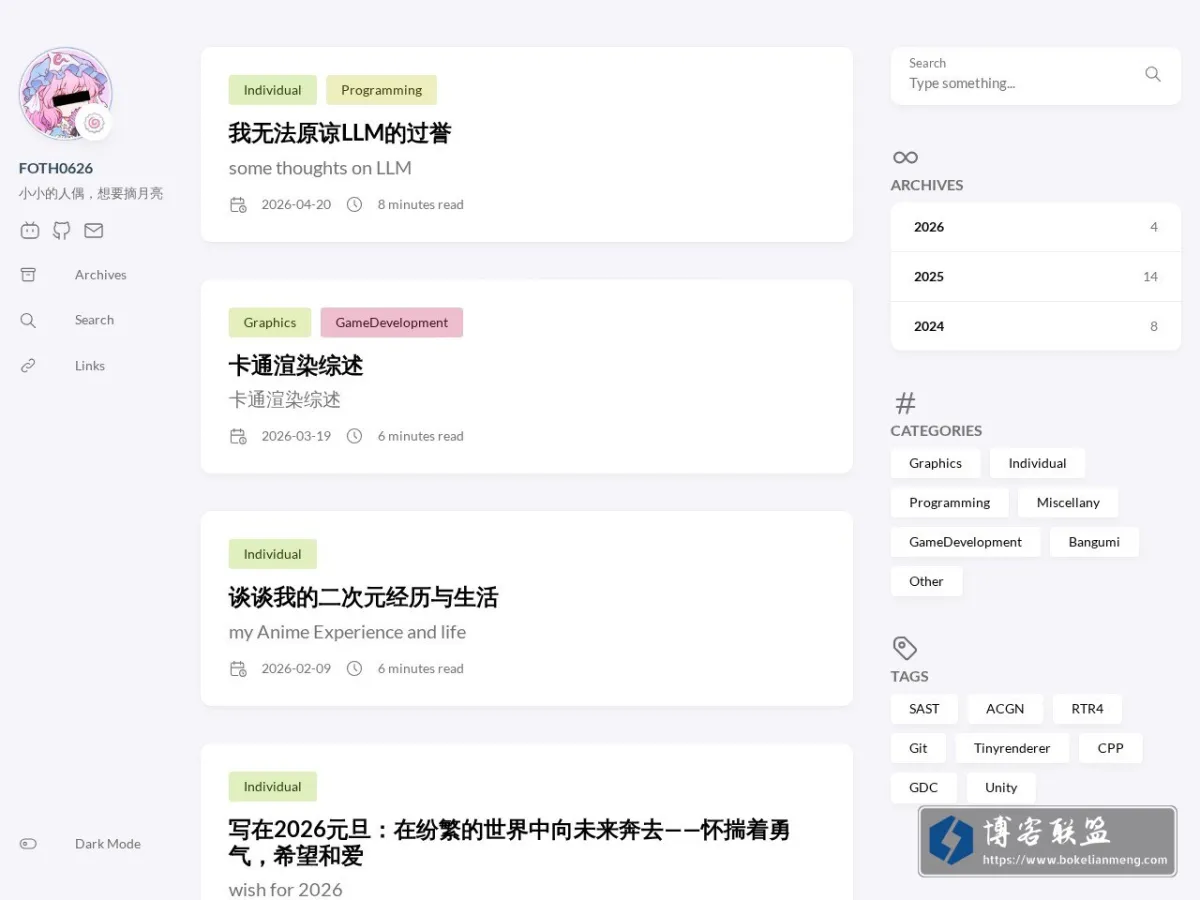Viewport: 1200px width, 900px height.
Task: Open the GitHub profile icon
Action: (62, 231)
